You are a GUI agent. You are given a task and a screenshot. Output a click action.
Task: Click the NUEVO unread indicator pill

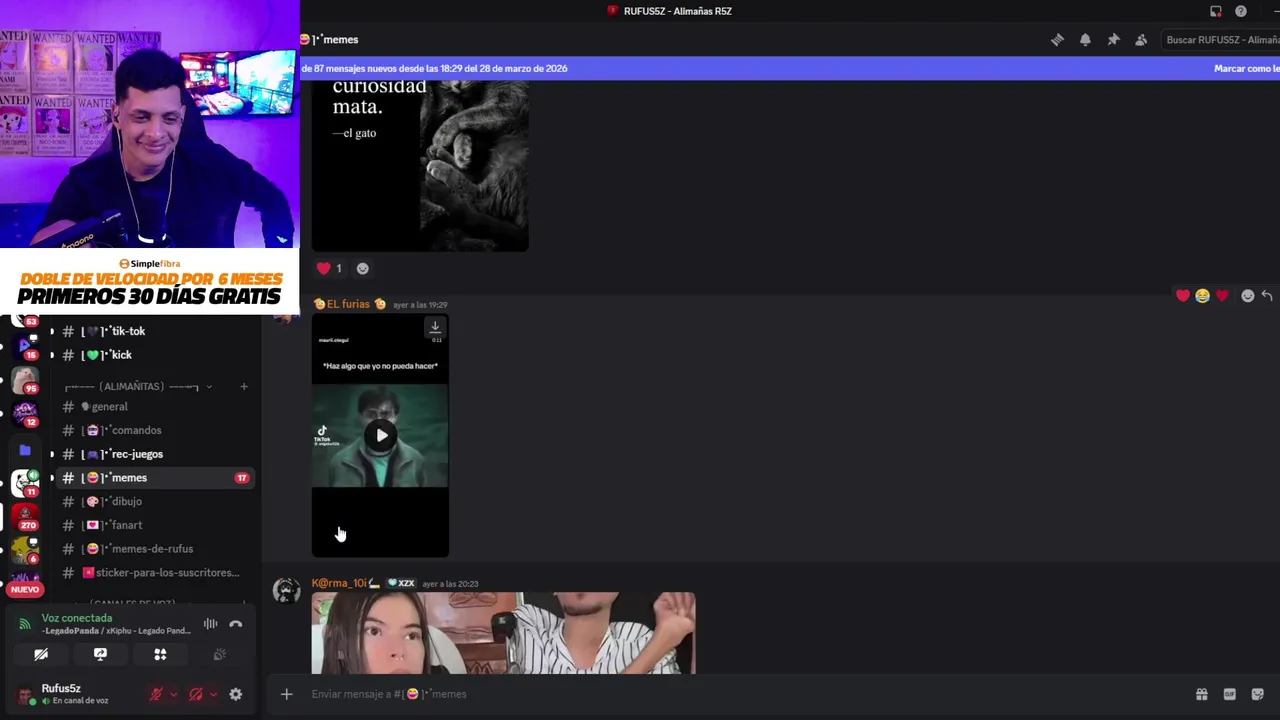click(25, 590)
